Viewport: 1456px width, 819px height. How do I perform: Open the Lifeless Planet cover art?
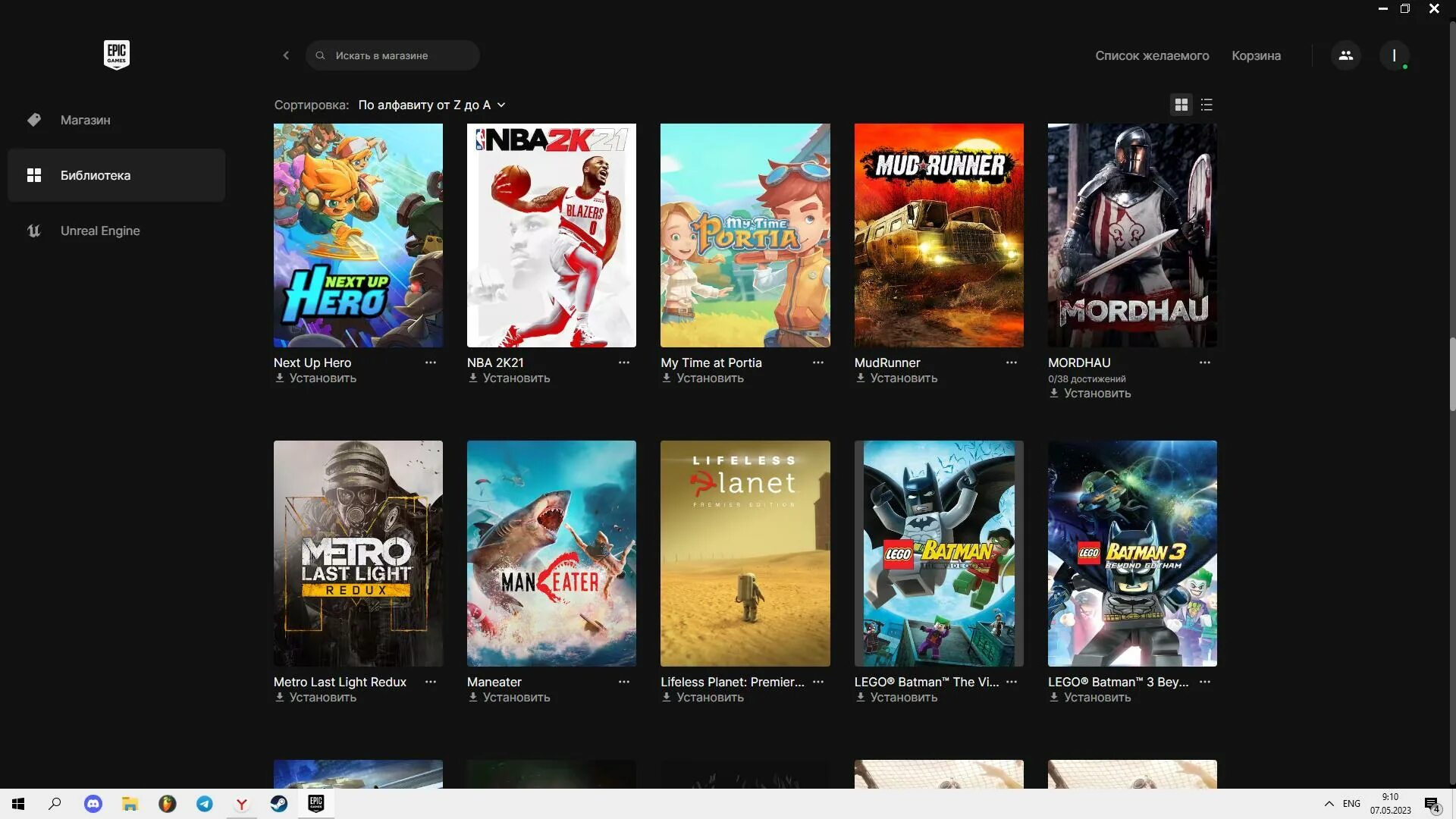point(745,554)
